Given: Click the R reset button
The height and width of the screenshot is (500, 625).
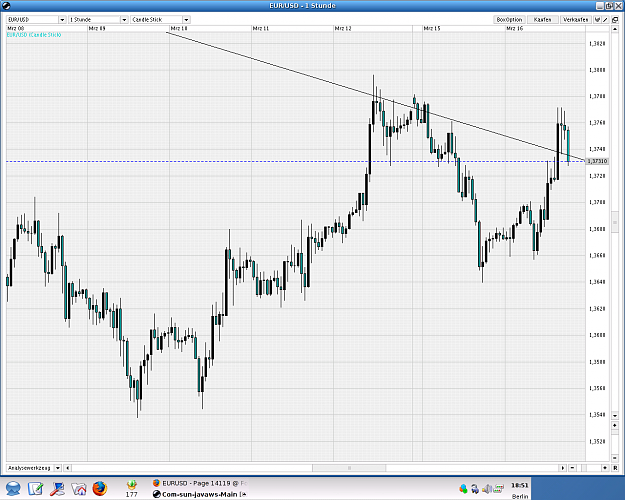Looking at the screenshot, I should tap(615, 468).
